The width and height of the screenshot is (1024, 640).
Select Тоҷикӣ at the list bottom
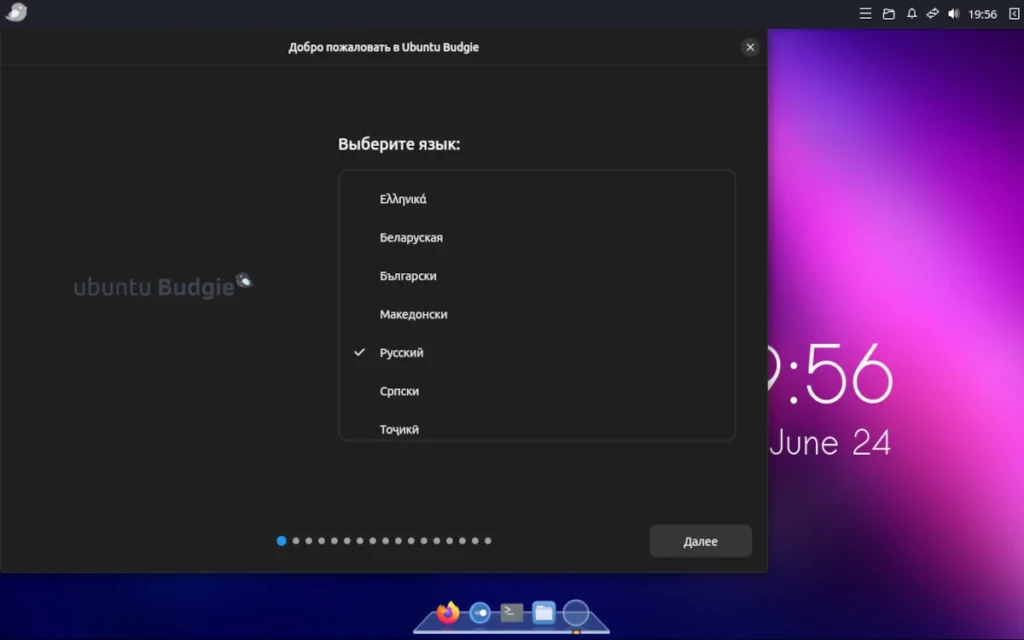click(537, 428)
